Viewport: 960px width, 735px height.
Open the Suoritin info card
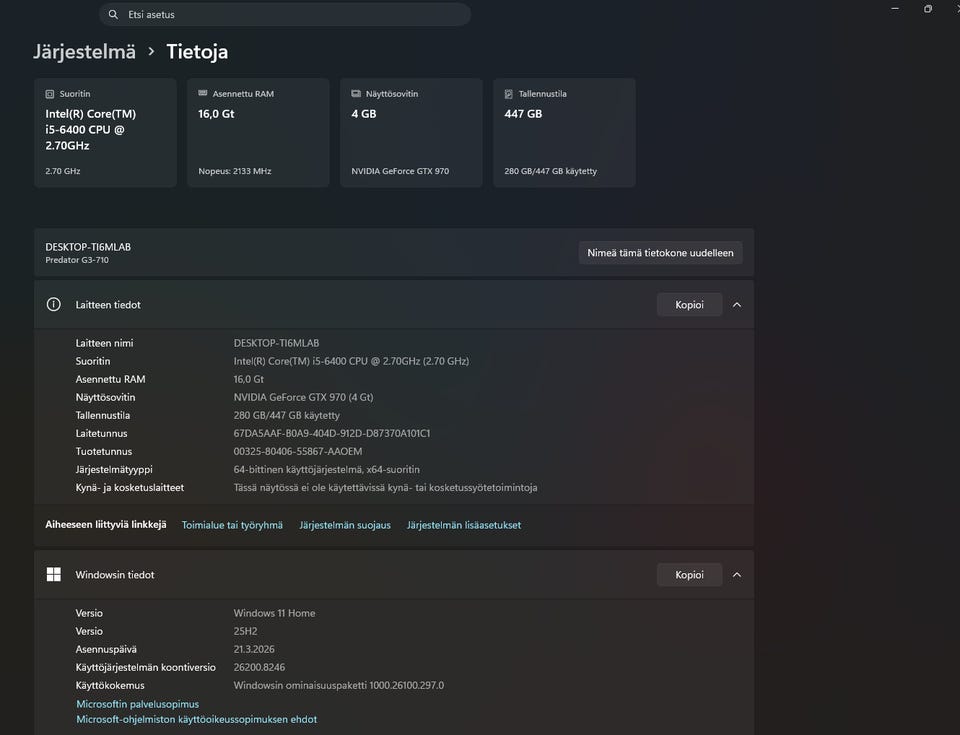[105, 132]
